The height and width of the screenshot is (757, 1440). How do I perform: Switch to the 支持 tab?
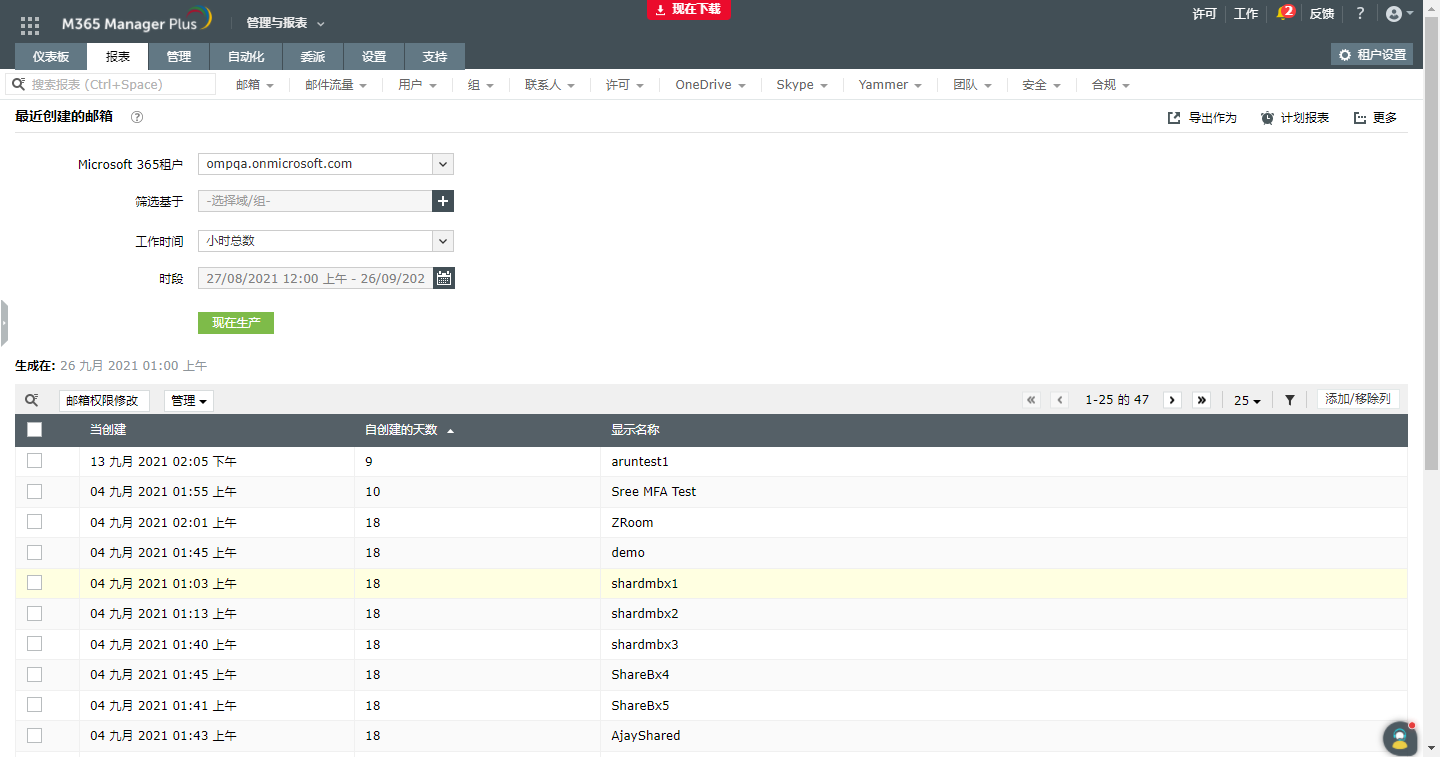(435, 57)
